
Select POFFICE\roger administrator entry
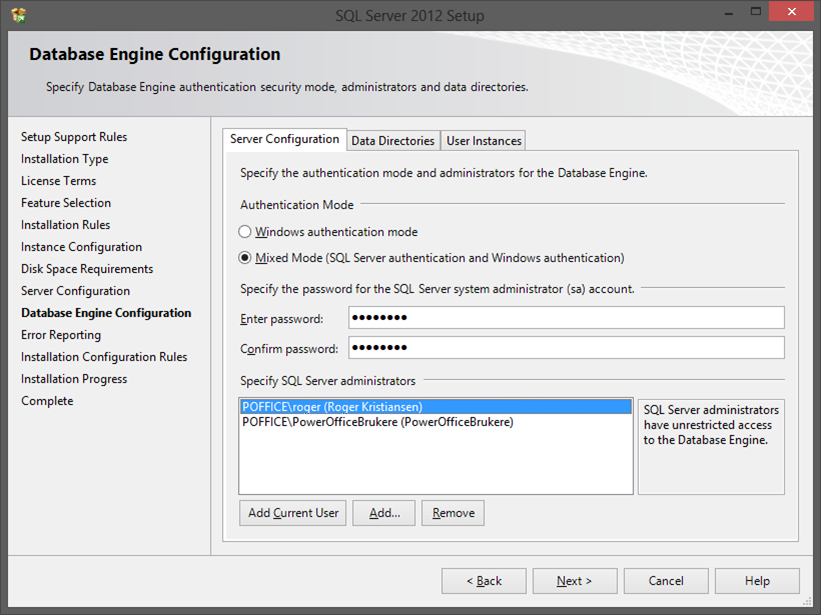point(436,407)
